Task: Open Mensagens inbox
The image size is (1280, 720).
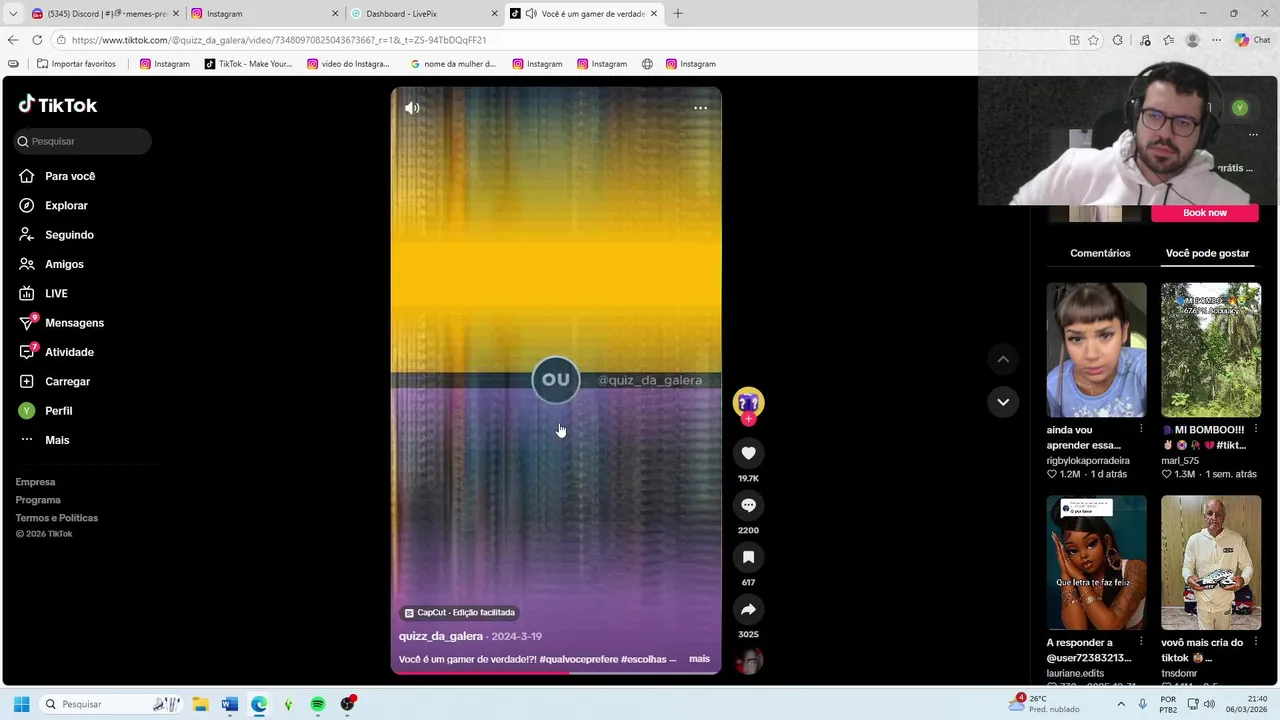Action: [76, 323]
